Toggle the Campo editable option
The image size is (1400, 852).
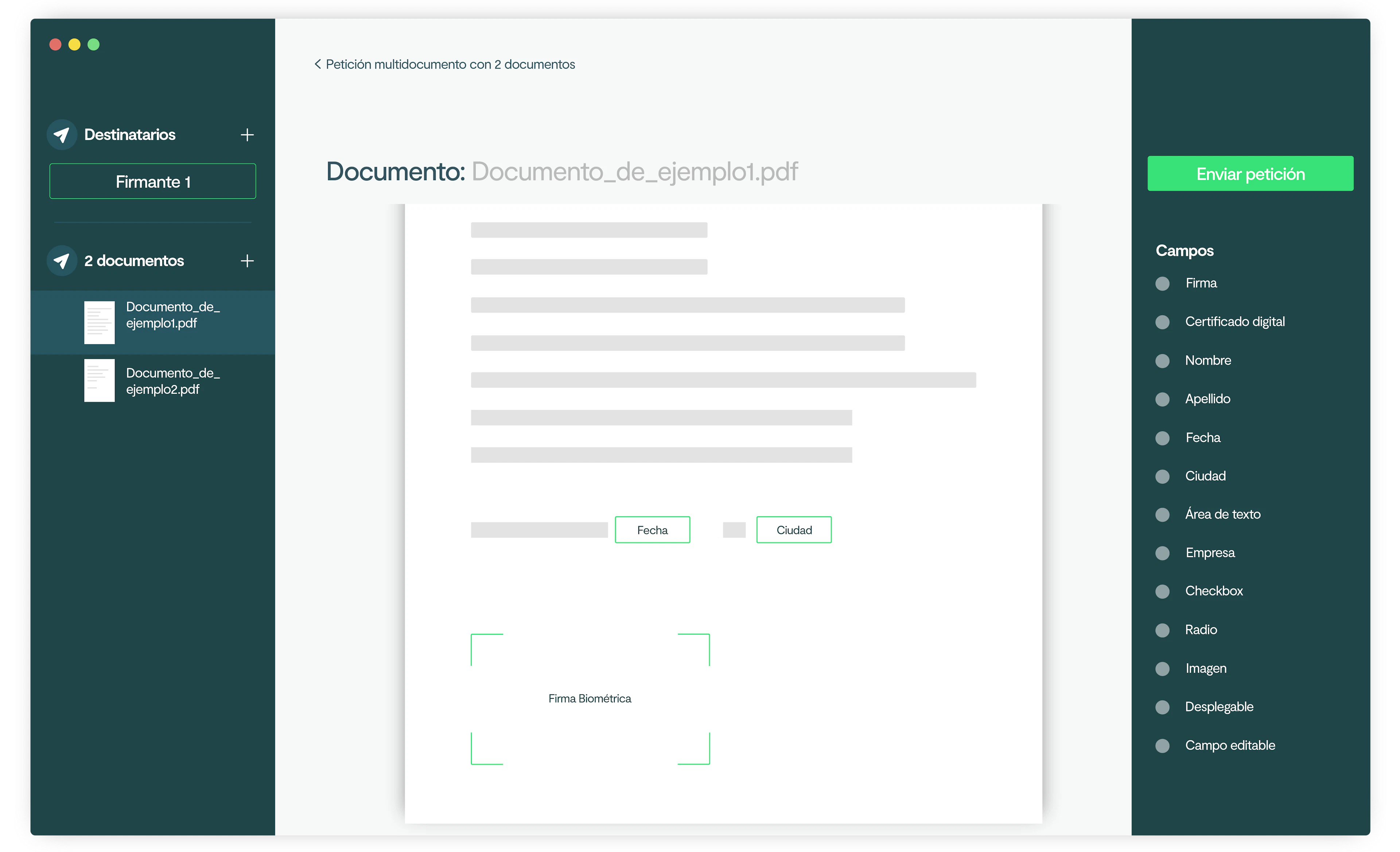click(1163, 745)
